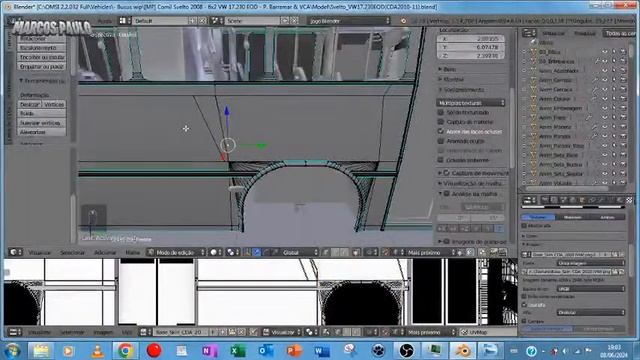Image resolution: width=640 pixels, height=360 pixels.
Task: Open the Outliner editor type selector icon
Action: pyautogui.click(x=529, y=33)
